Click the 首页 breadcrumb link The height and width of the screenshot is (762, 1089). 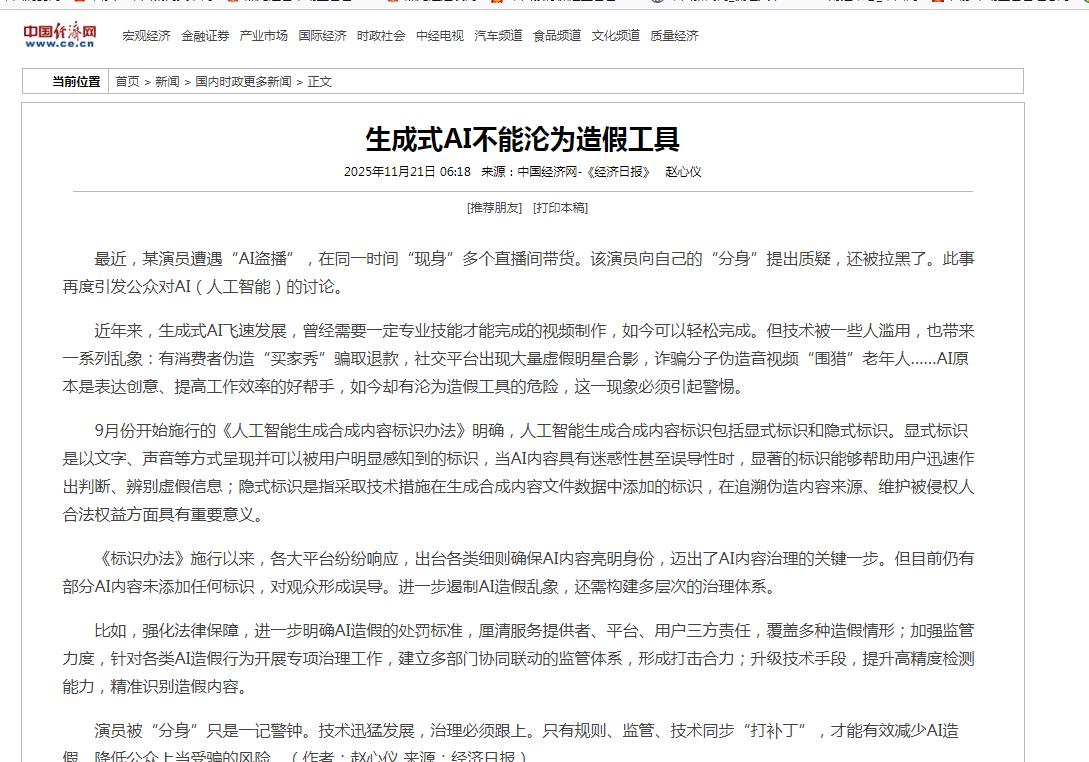pyautogui.click(x=127, y=82)
